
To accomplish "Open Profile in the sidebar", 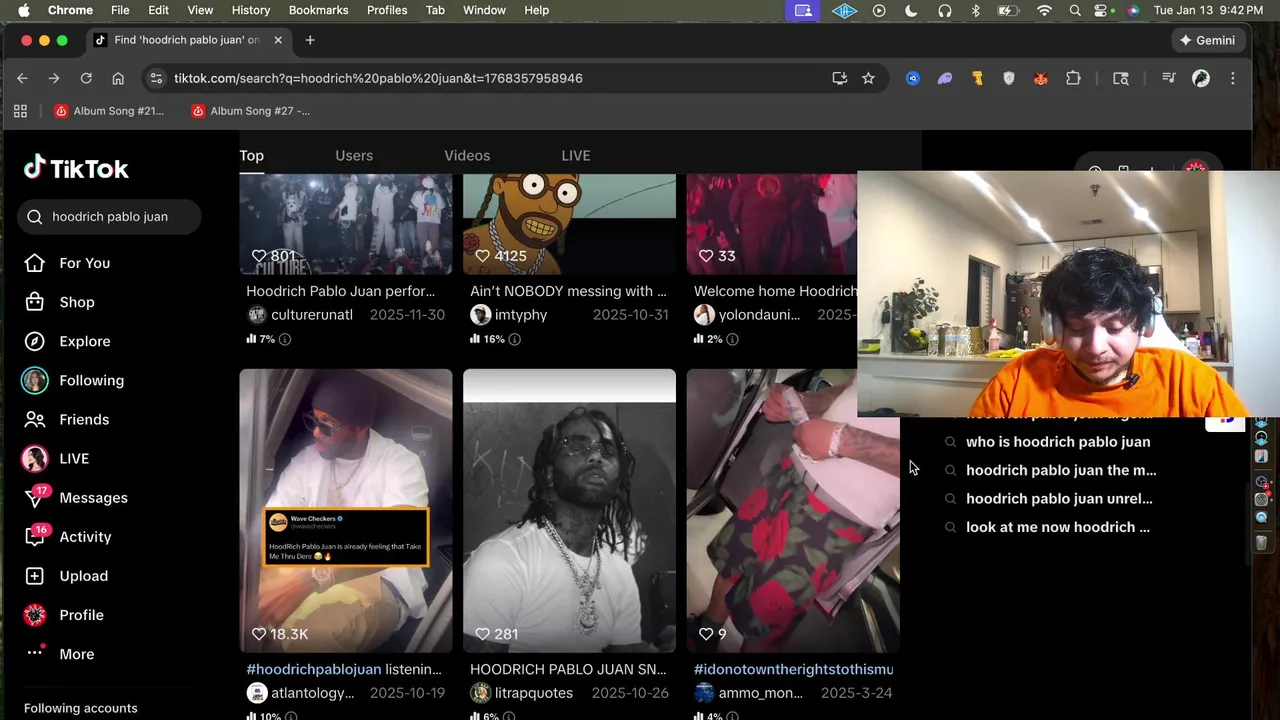I will click(81, 615).
